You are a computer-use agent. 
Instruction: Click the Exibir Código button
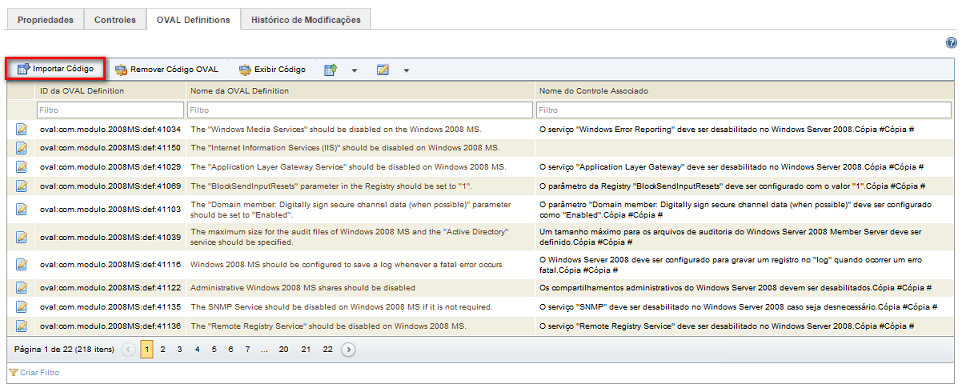(272, 69)
